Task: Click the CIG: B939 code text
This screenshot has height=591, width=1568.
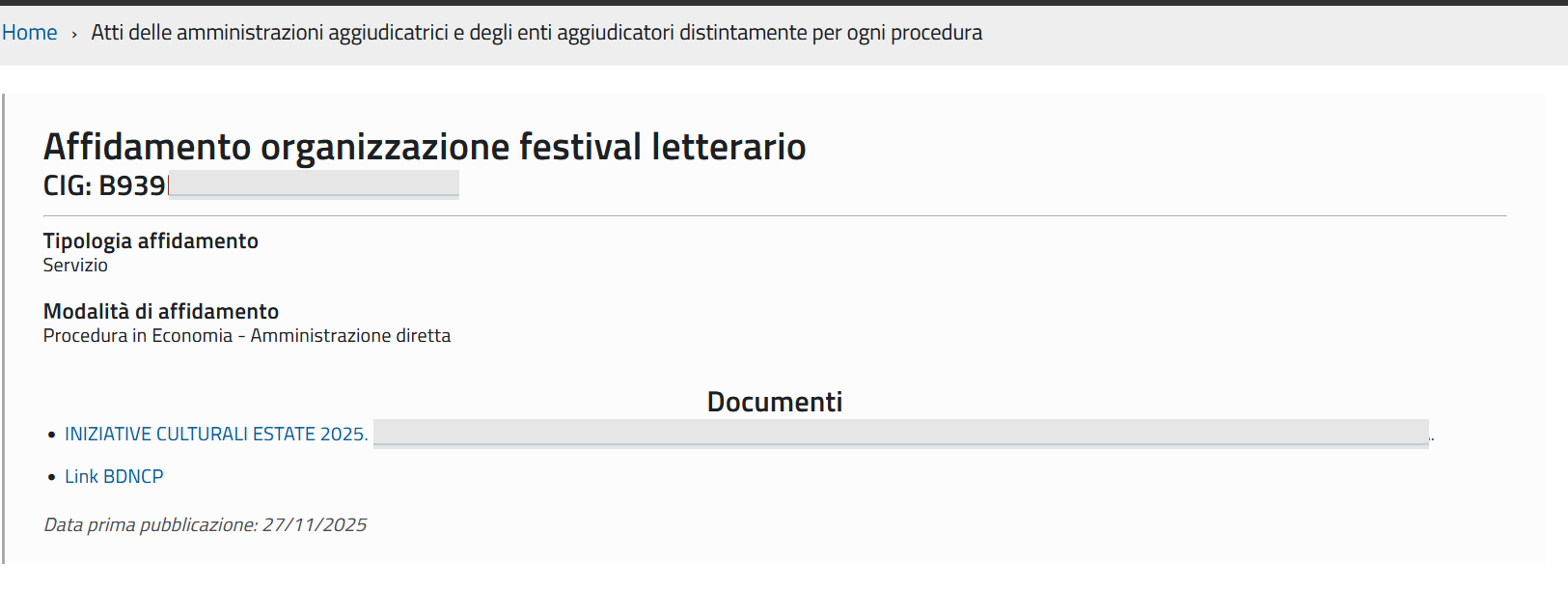Action: point(104,185)
